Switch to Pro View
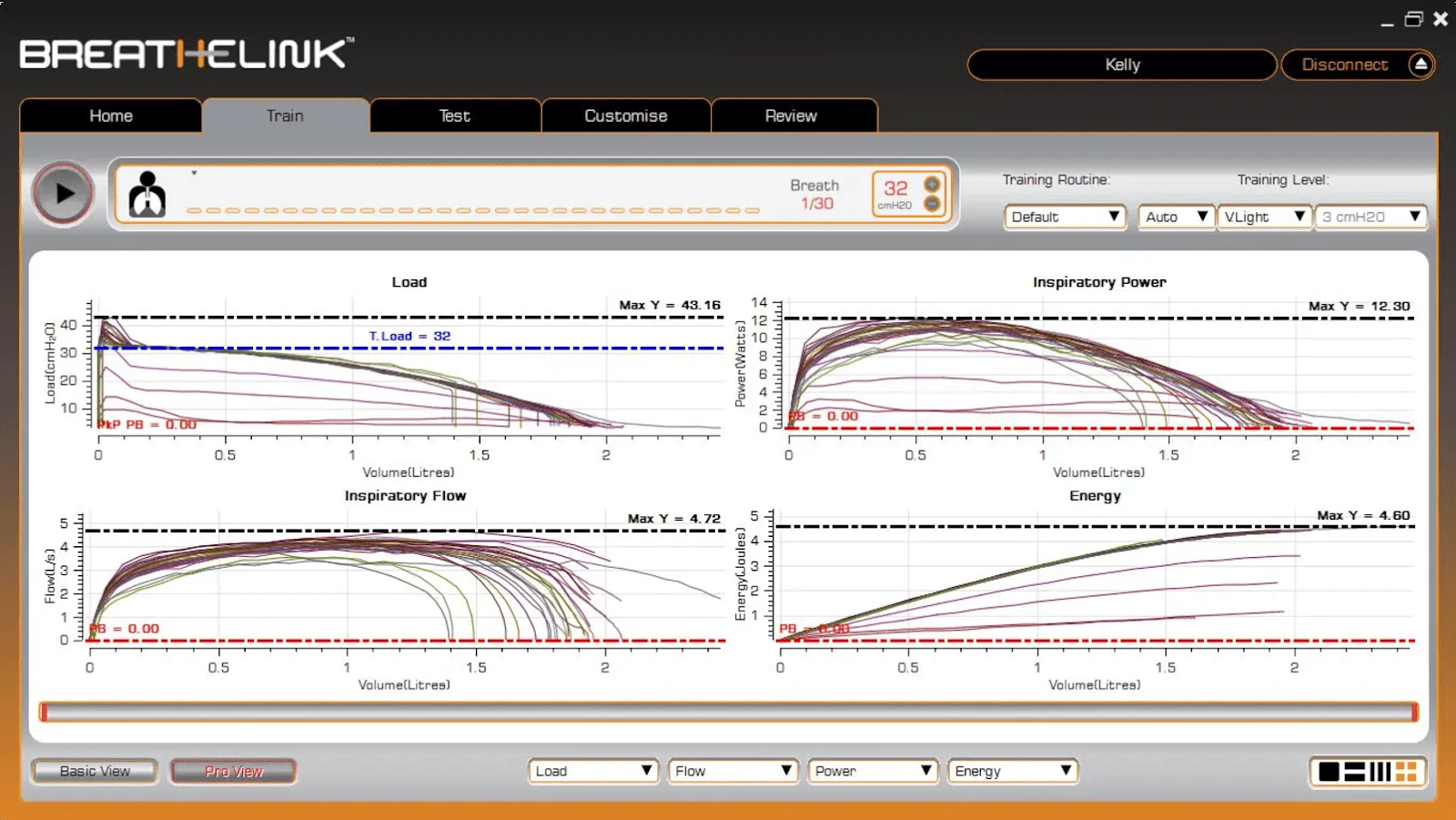Viewport: 1456px width, 820px height. coord(233,771)
